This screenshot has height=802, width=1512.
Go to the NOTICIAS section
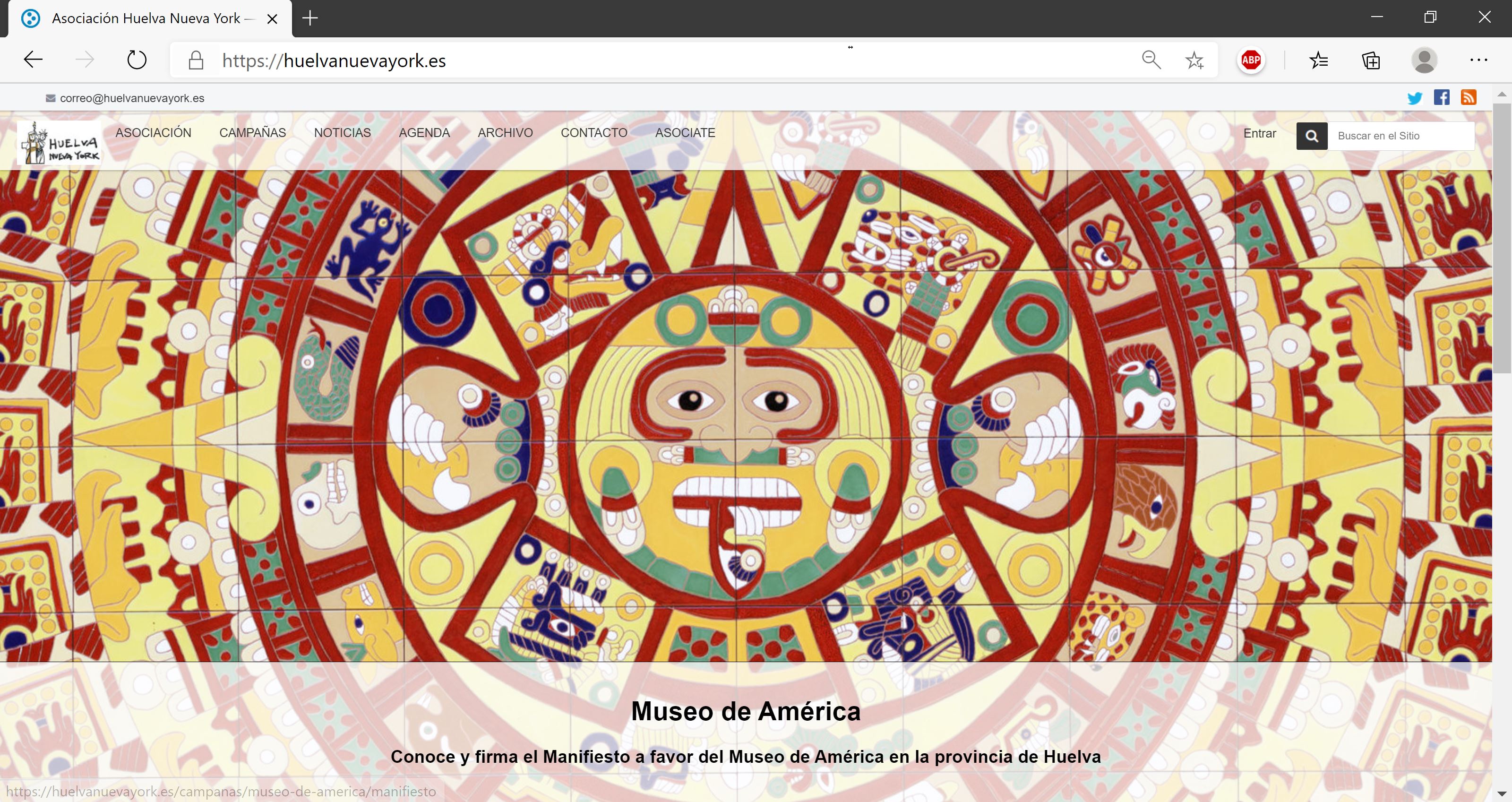[x=342, y=133]
